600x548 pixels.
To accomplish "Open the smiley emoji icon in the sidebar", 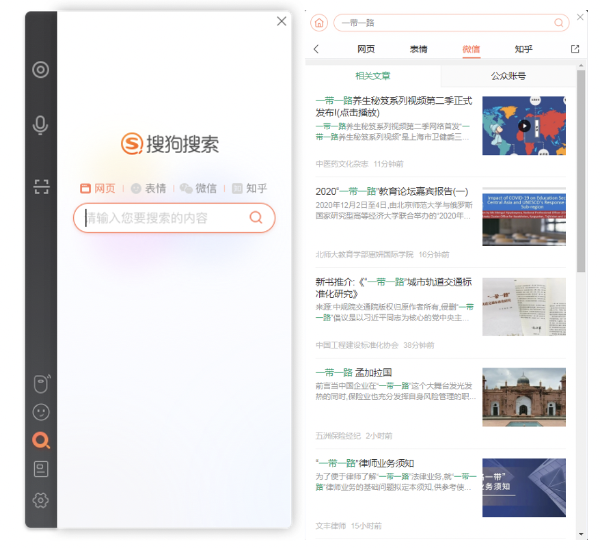I will [x=41, y=412].
